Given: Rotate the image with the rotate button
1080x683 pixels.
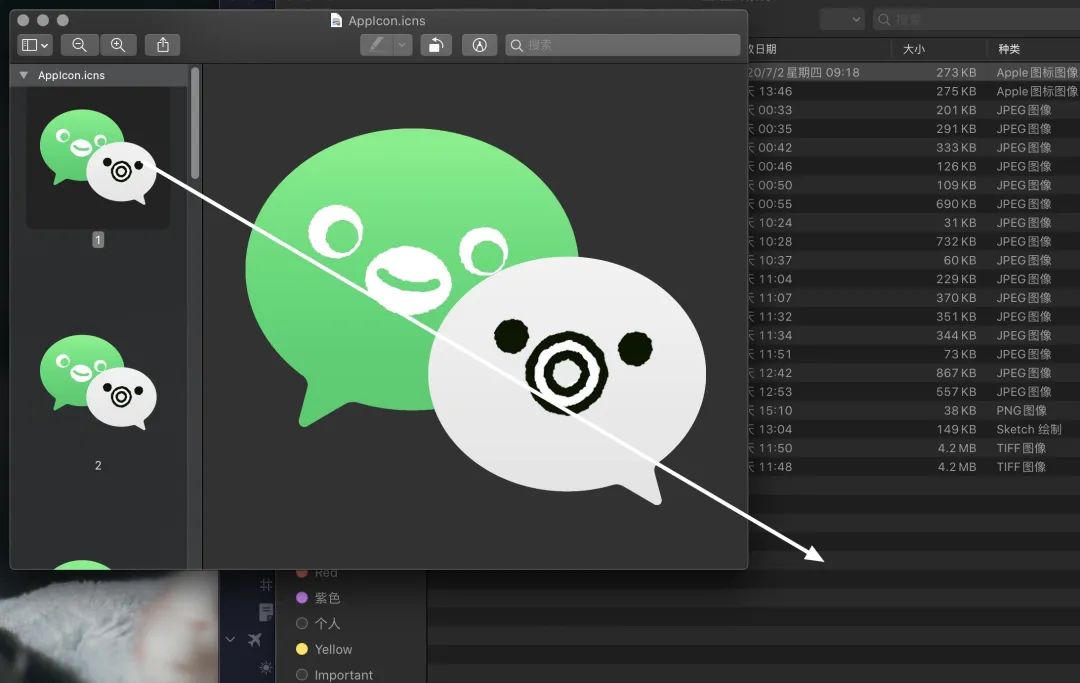Looking at the screenshot, I should click(436, 45).
